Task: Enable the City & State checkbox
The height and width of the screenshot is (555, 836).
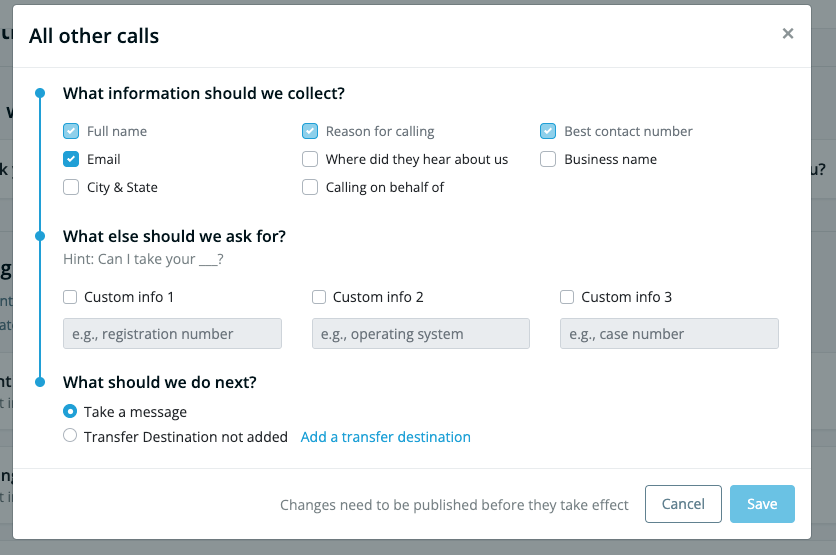Action: (x=71, y=187)
